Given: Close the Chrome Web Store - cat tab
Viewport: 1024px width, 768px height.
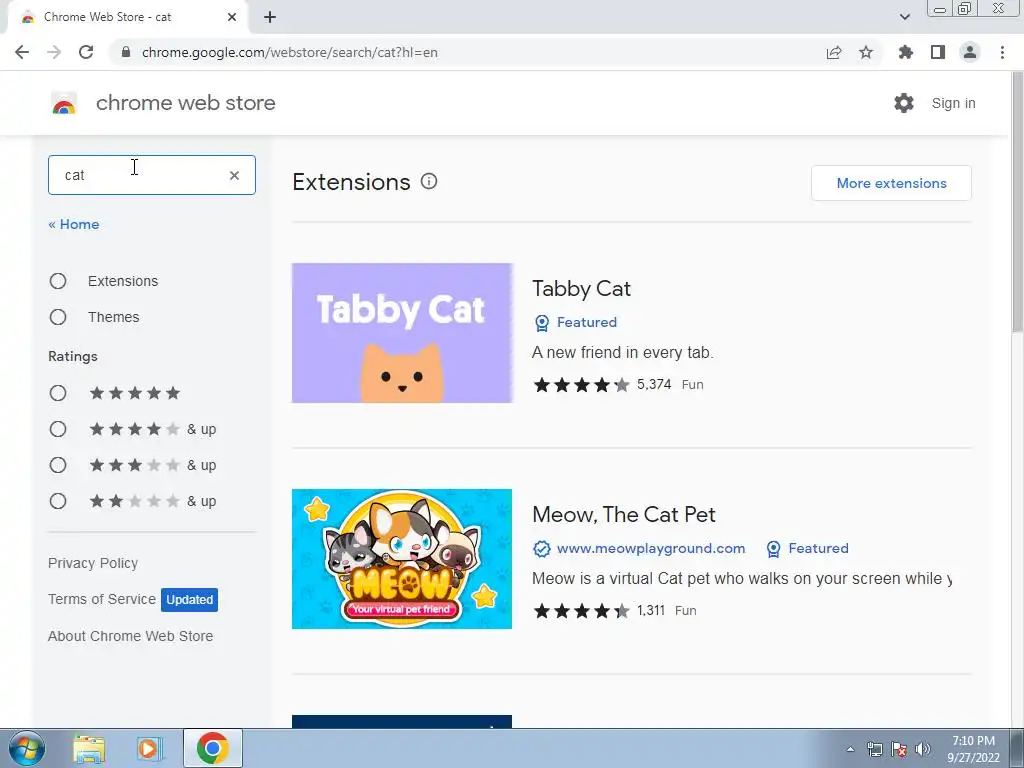Looking at the screenshot, I should pyautogui.click(x=232, y=17).
